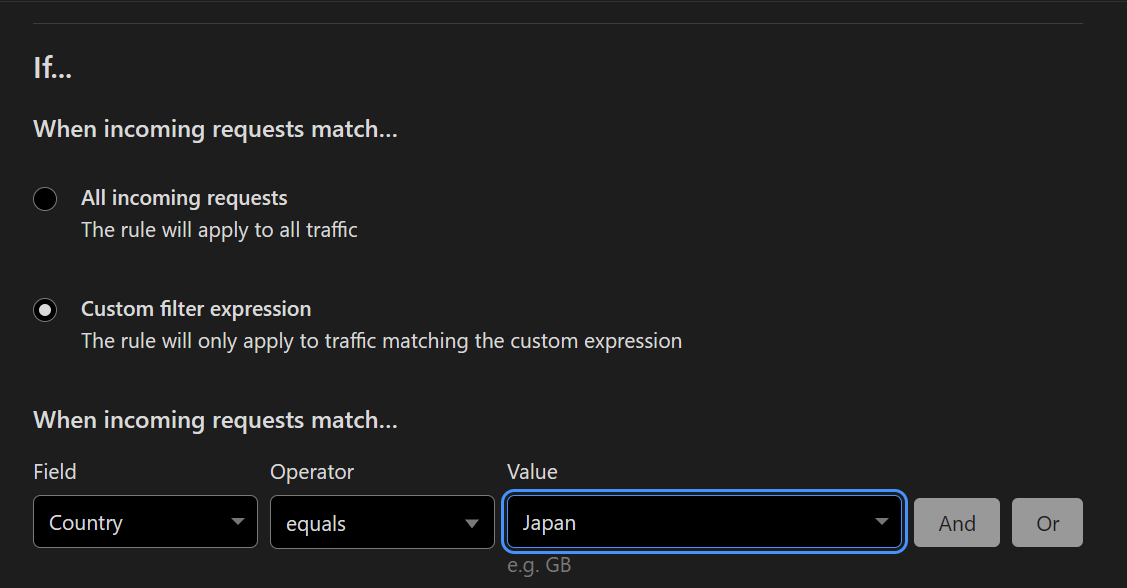Click the 'Field' label above Country
Viewport: 1127px width, 588px height.
(x=55, y=472)
